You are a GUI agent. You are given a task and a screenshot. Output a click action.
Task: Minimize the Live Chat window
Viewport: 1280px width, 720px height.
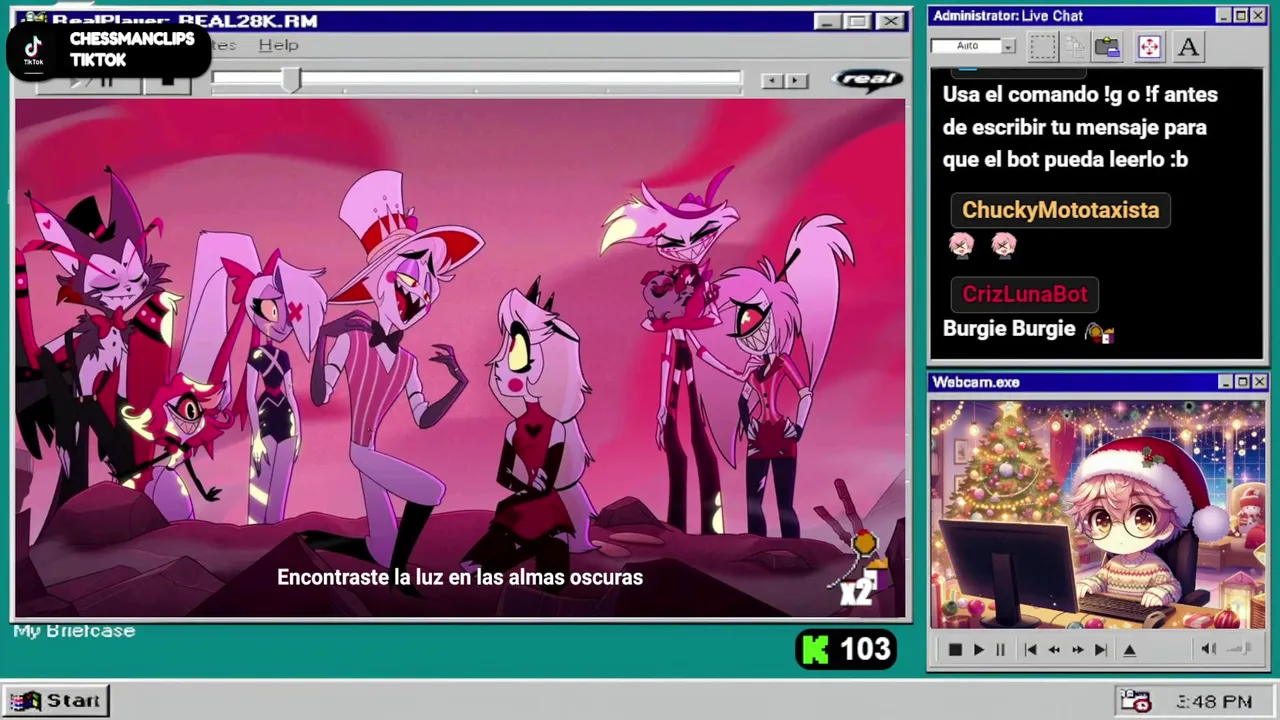(1224, 15)
